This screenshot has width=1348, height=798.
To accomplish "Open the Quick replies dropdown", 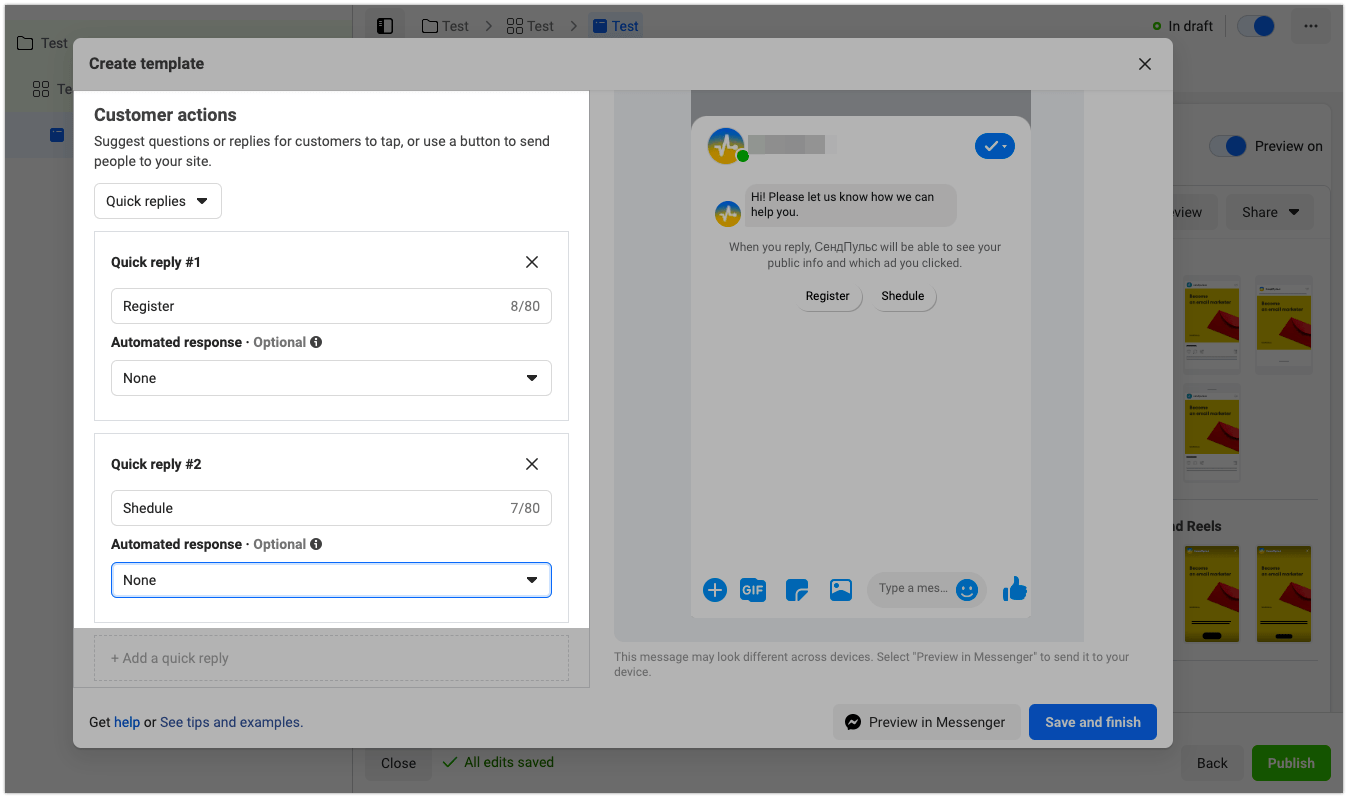I will tap(158, 201).
